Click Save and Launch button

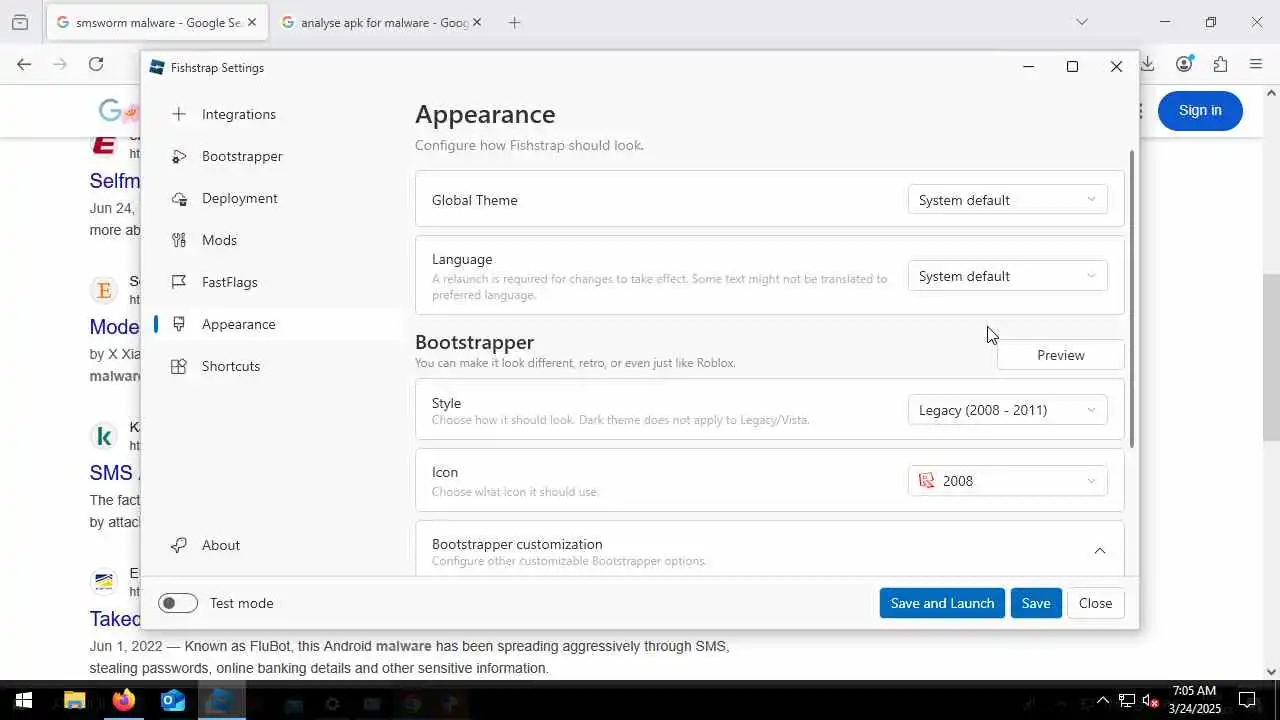pos(942,603)
